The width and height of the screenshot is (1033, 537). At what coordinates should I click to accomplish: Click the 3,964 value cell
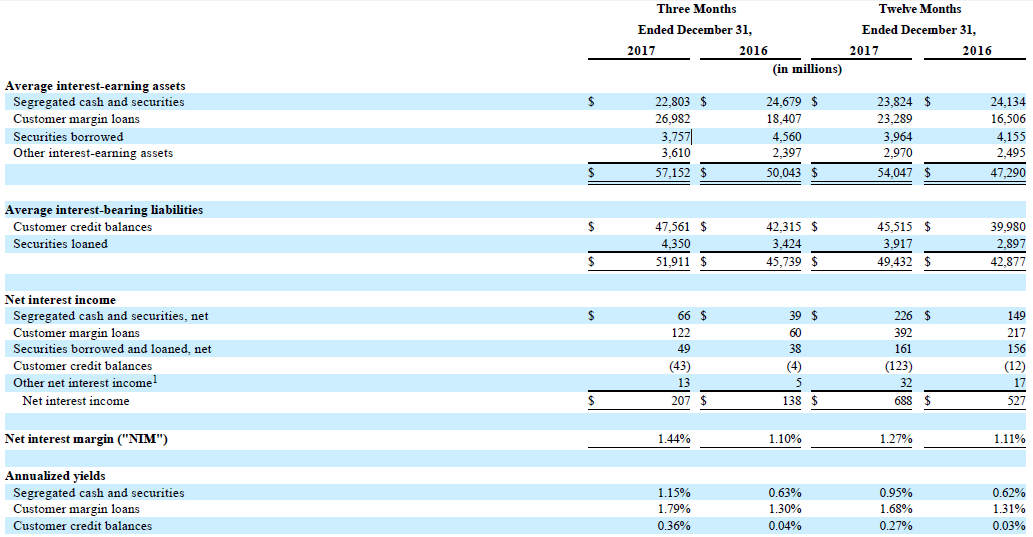[898, 137]
